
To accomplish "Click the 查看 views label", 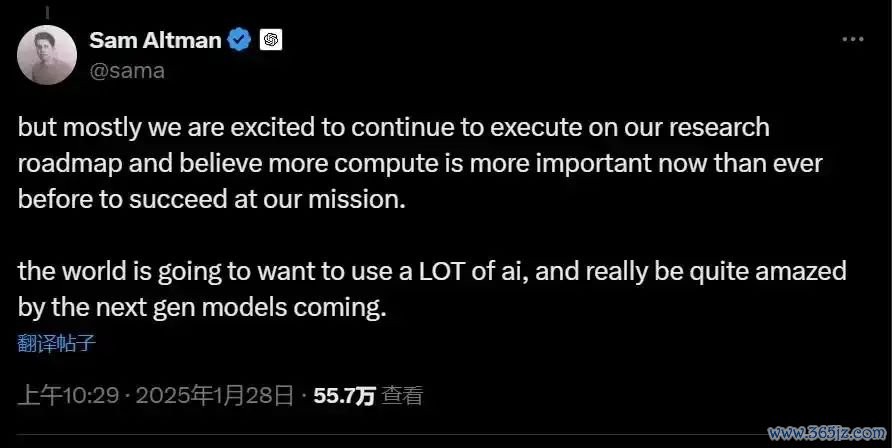I will pyautogui.click(x=402, y=396).
